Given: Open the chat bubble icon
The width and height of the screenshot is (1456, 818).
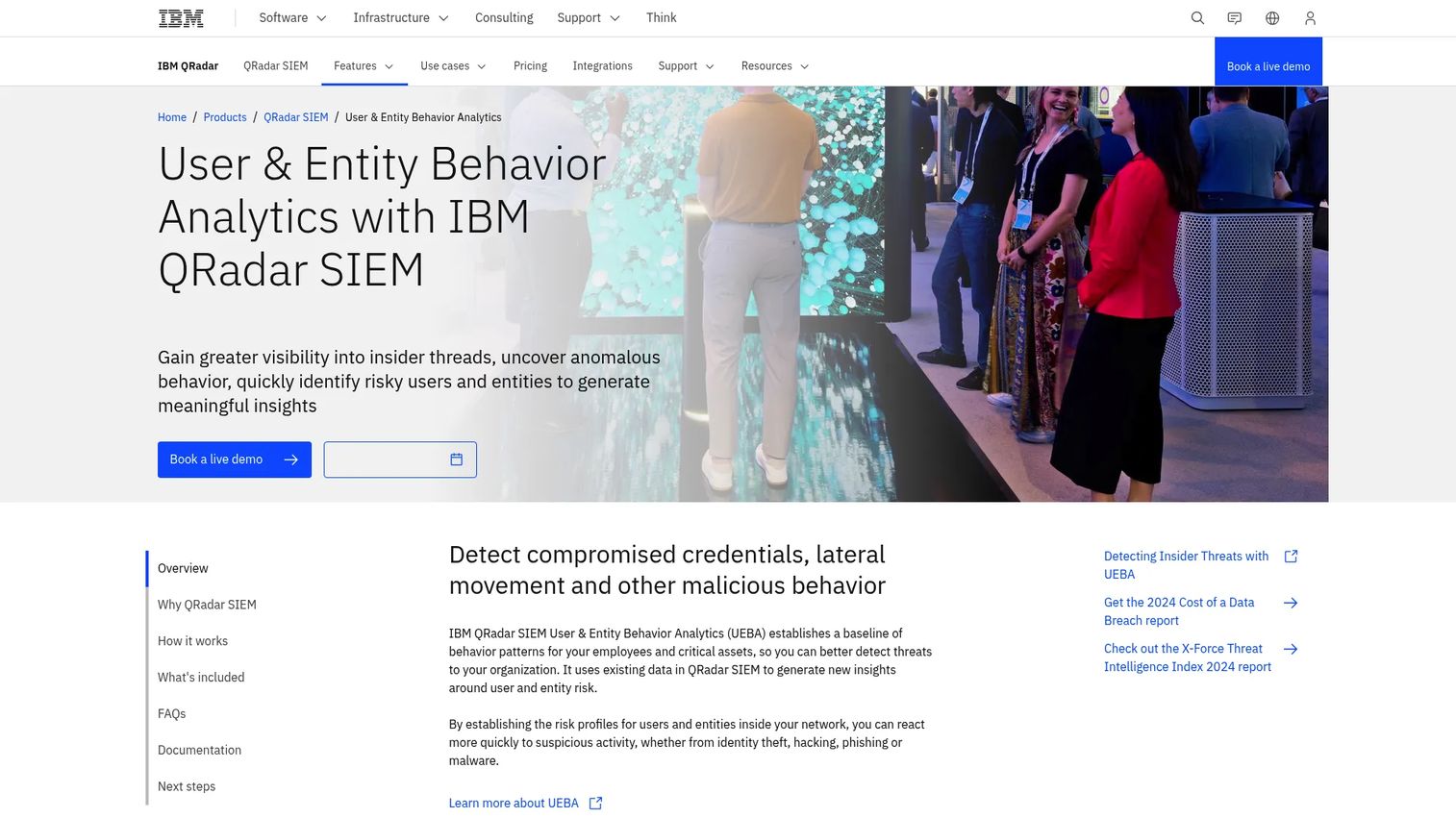Looking at the screenshot, I should pos(1235,17).
